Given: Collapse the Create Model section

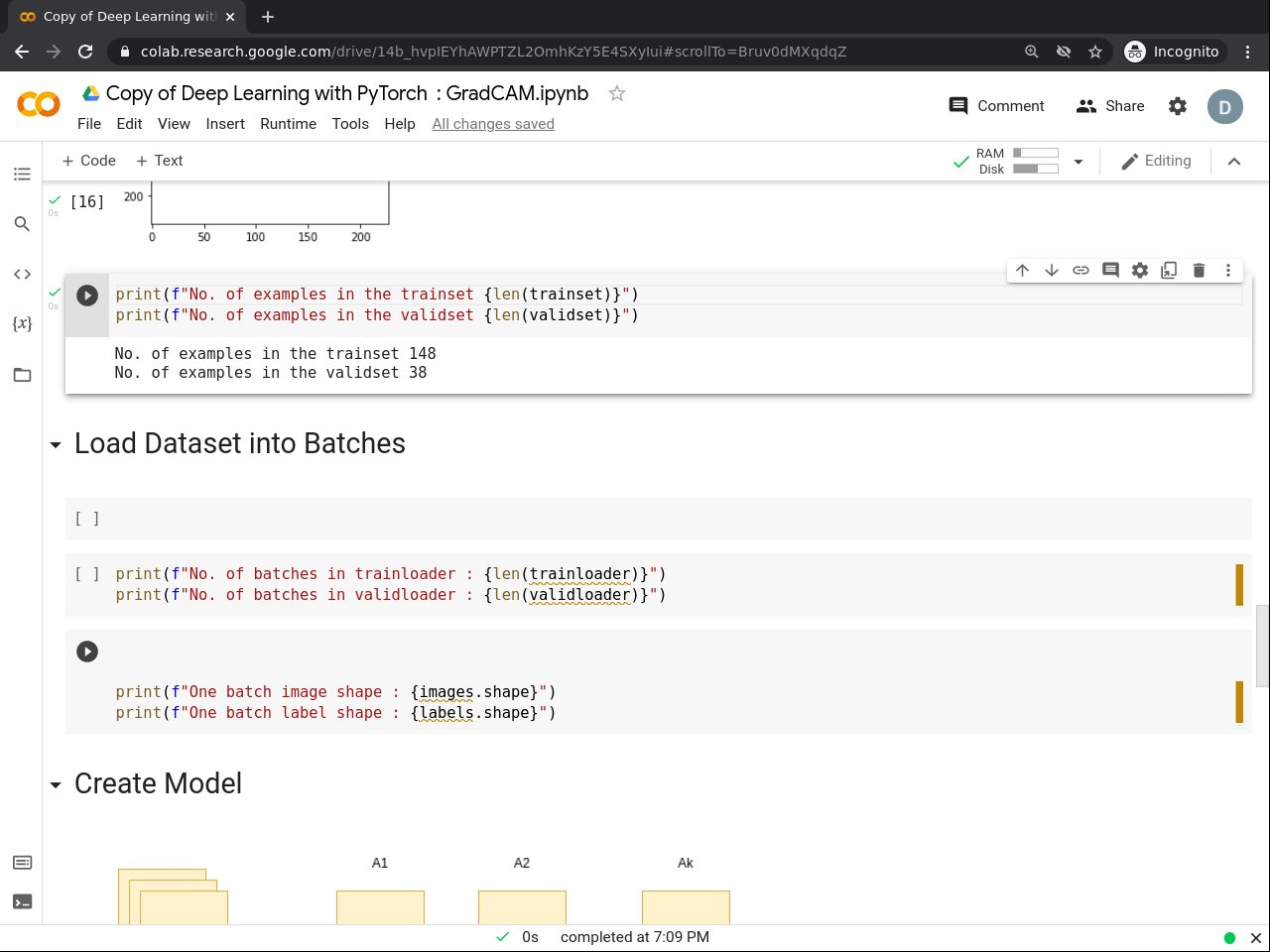Looking at the screenshot, I should click(56, 785).
